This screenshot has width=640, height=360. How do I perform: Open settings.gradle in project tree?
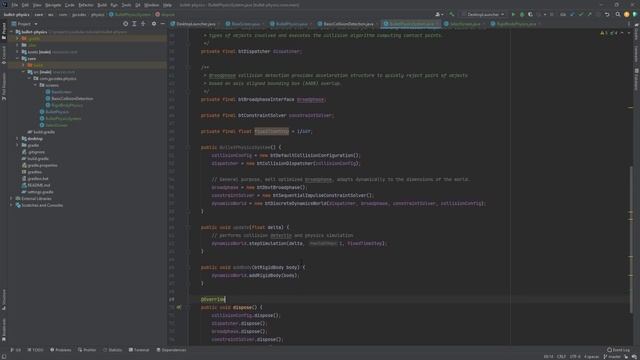40,192
